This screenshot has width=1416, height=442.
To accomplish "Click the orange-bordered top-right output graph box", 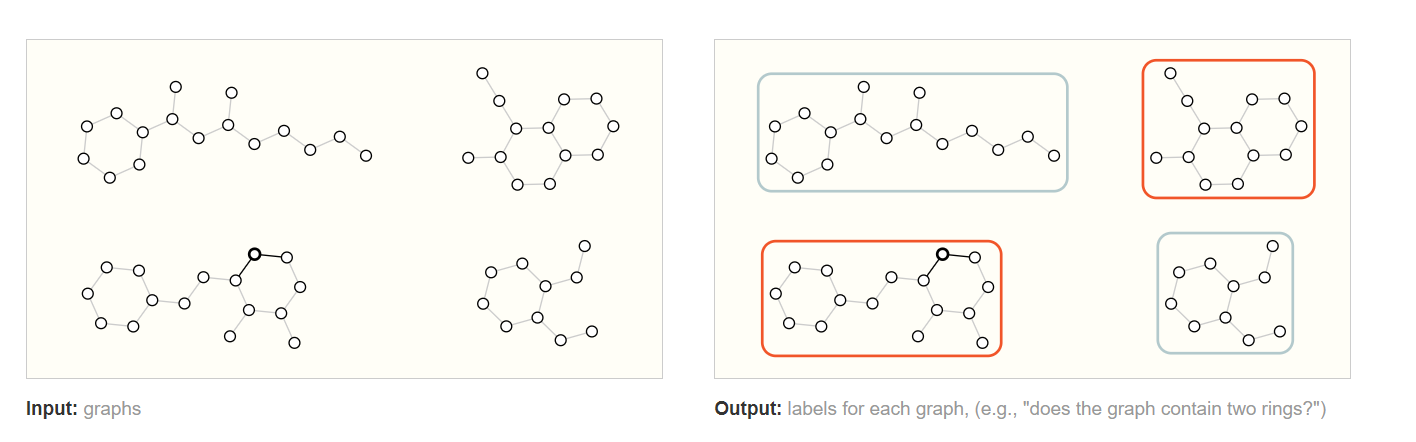I will (x=1228, y=129).
